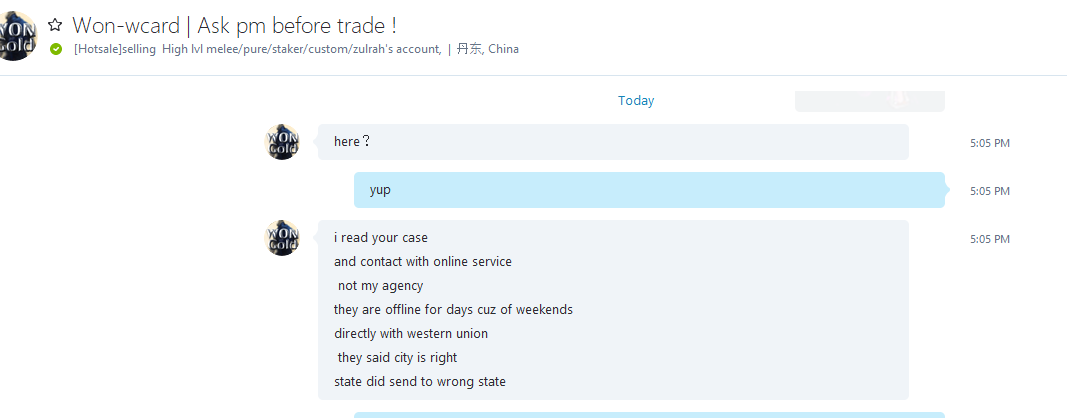
Task: Open Won Gold profile picture in header
Action: pos(16,36)
